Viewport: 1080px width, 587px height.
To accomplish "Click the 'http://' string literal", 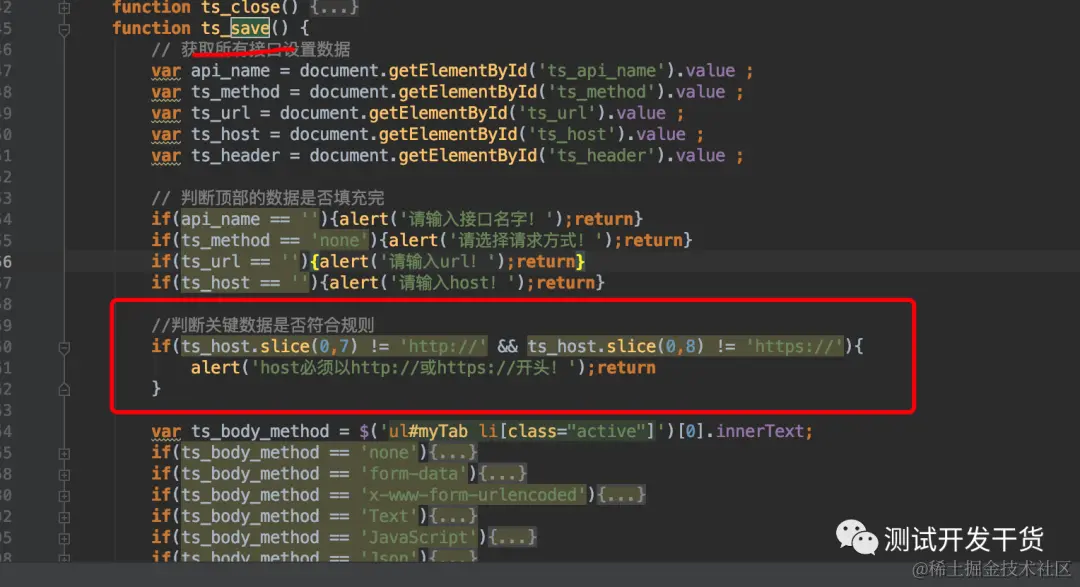I will click(x=443, y=347).
